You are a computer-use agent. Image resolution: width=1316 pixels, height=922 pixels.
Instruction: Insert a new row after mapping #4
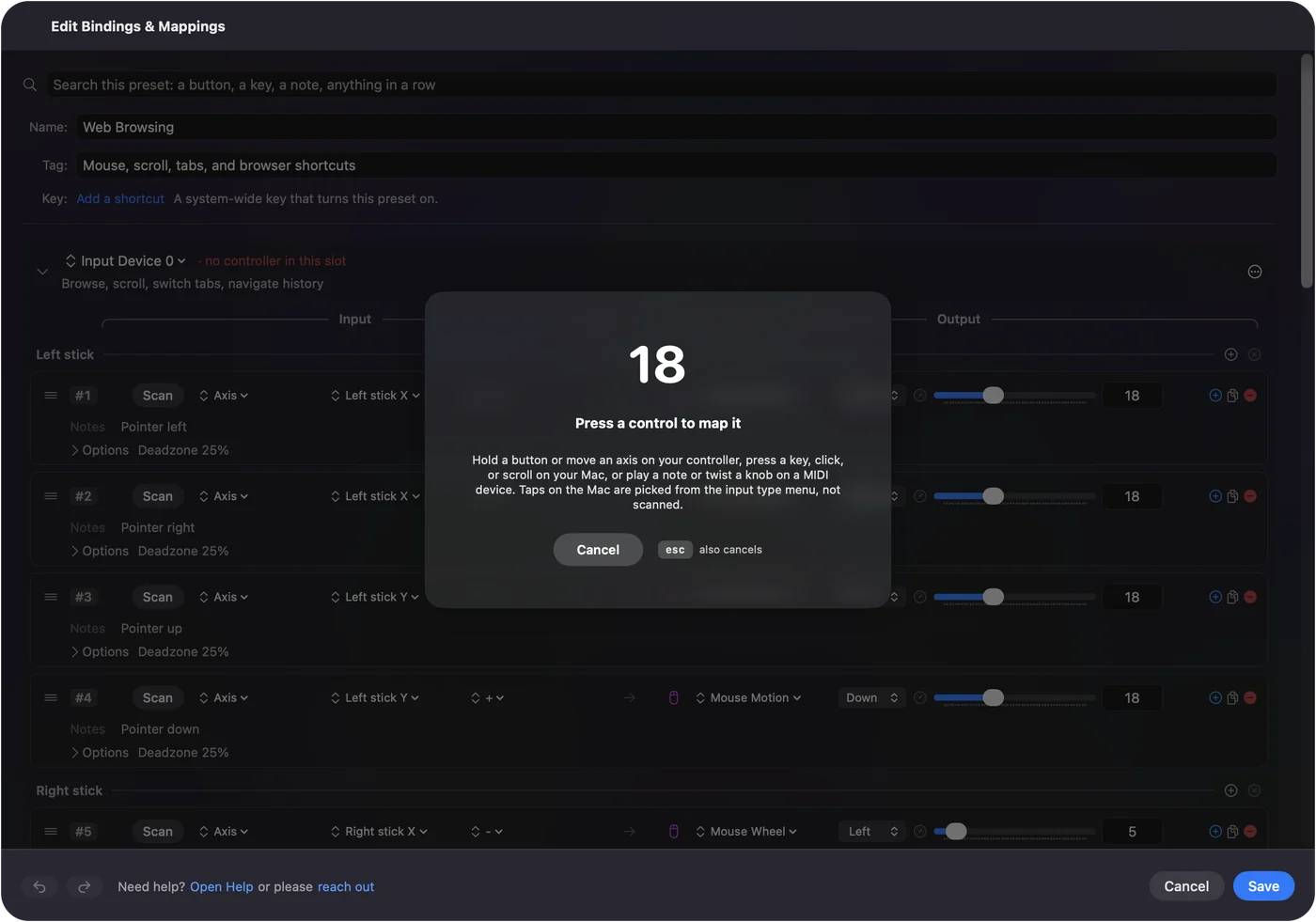click(1214, 697)
